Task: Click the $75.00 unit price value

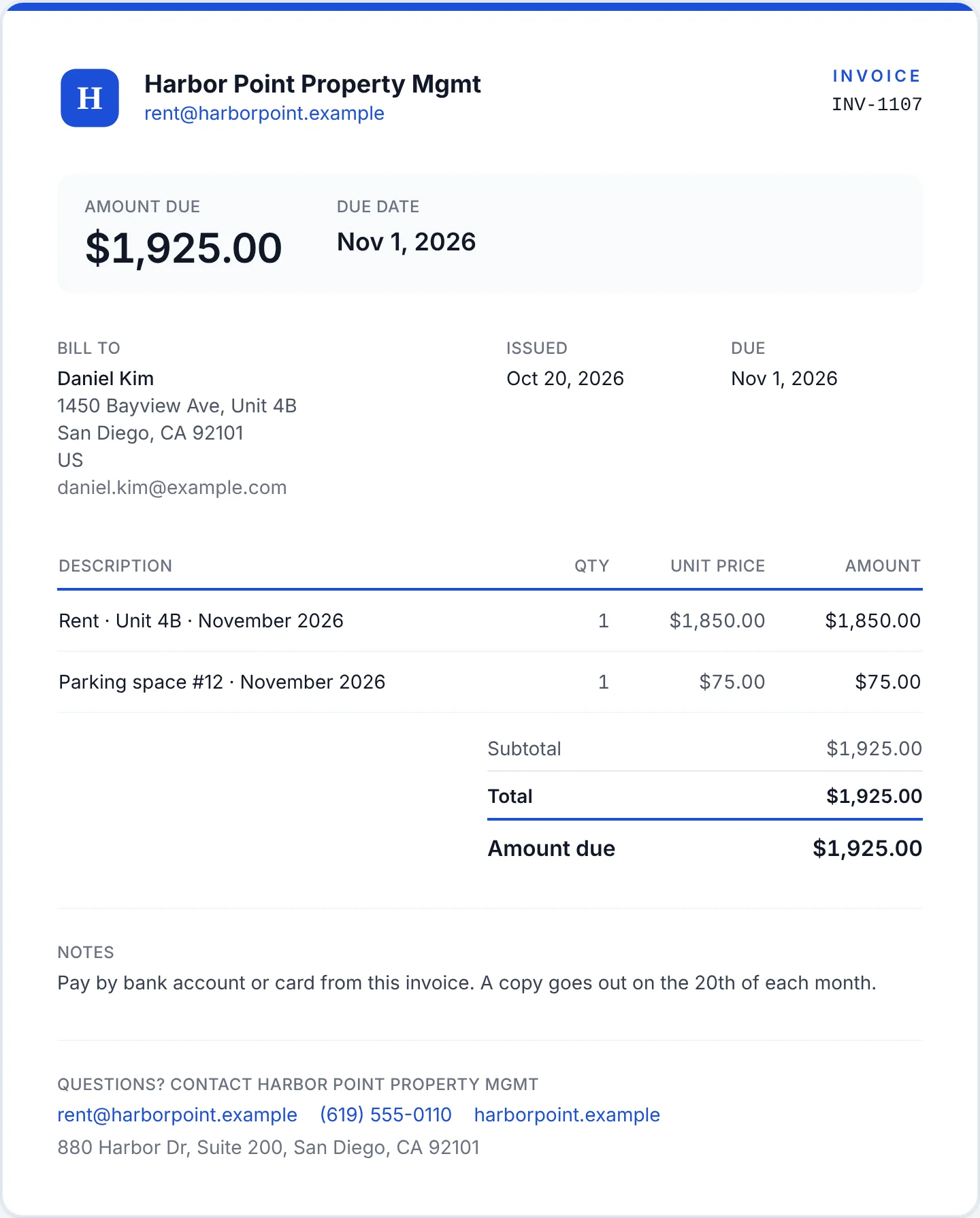Action: pos(732,682)
